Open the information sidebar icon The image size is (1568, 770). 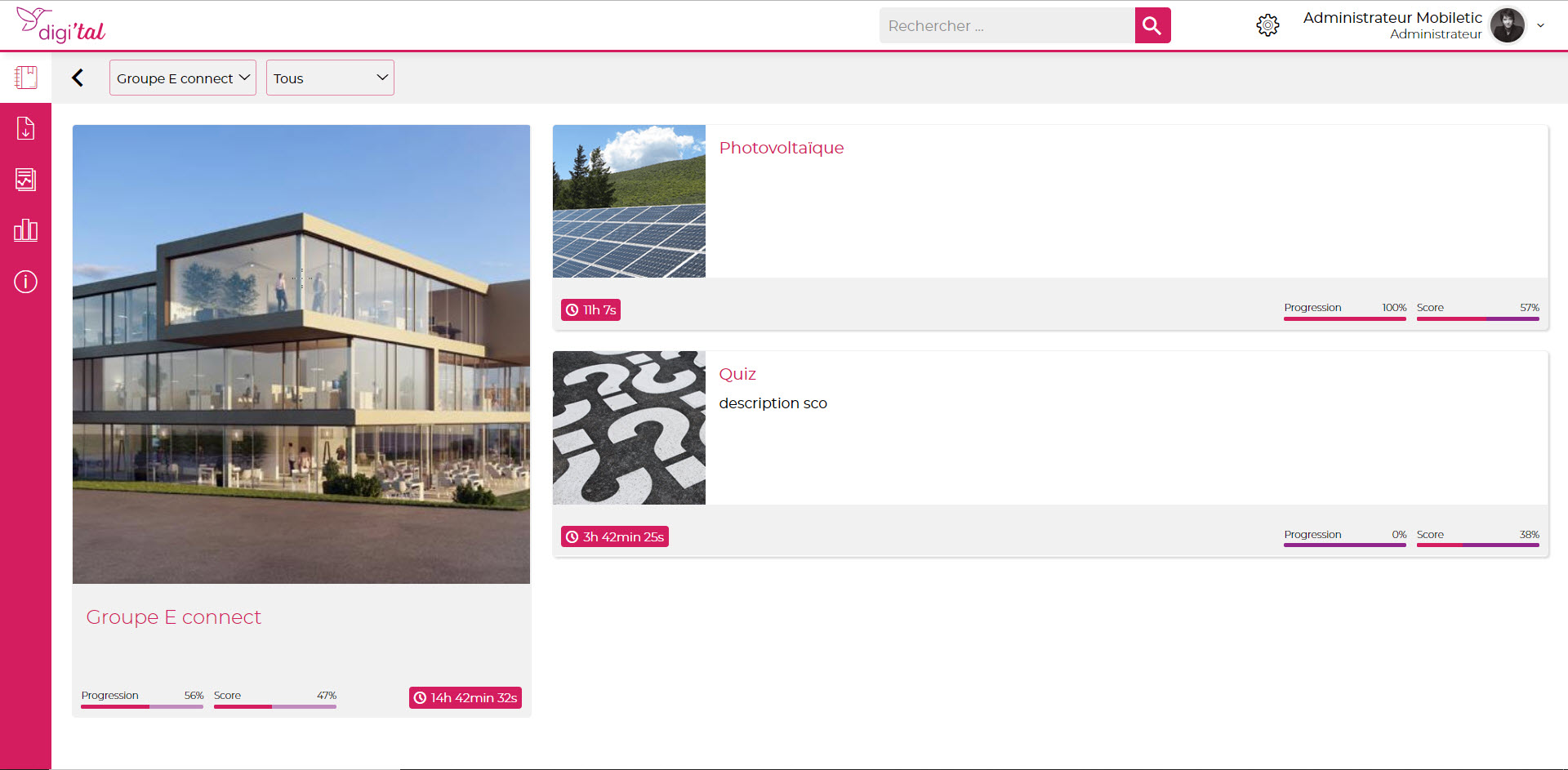click(25, 282)
